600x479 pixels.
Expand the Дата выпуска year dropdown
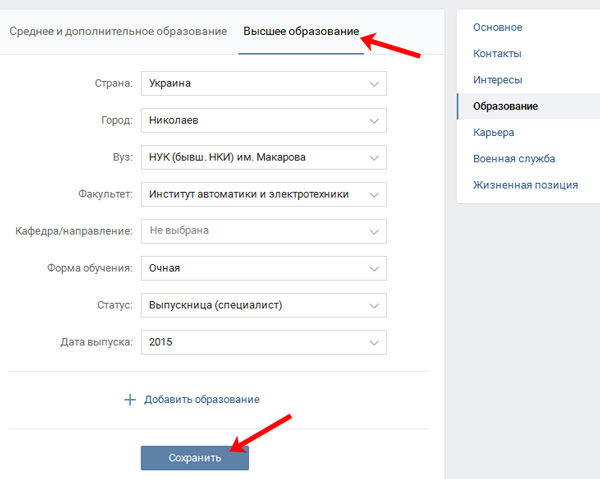[263, 342]
